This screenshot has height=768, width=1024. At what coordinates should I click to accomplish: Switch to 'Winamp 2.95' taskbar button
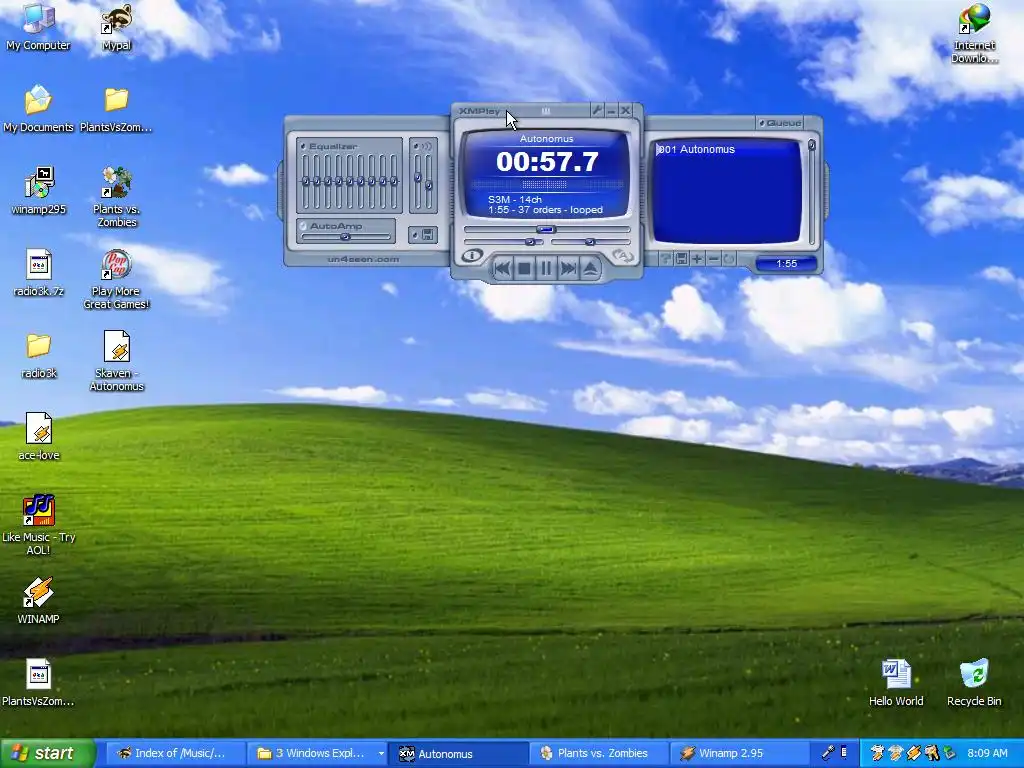(741, 753)
